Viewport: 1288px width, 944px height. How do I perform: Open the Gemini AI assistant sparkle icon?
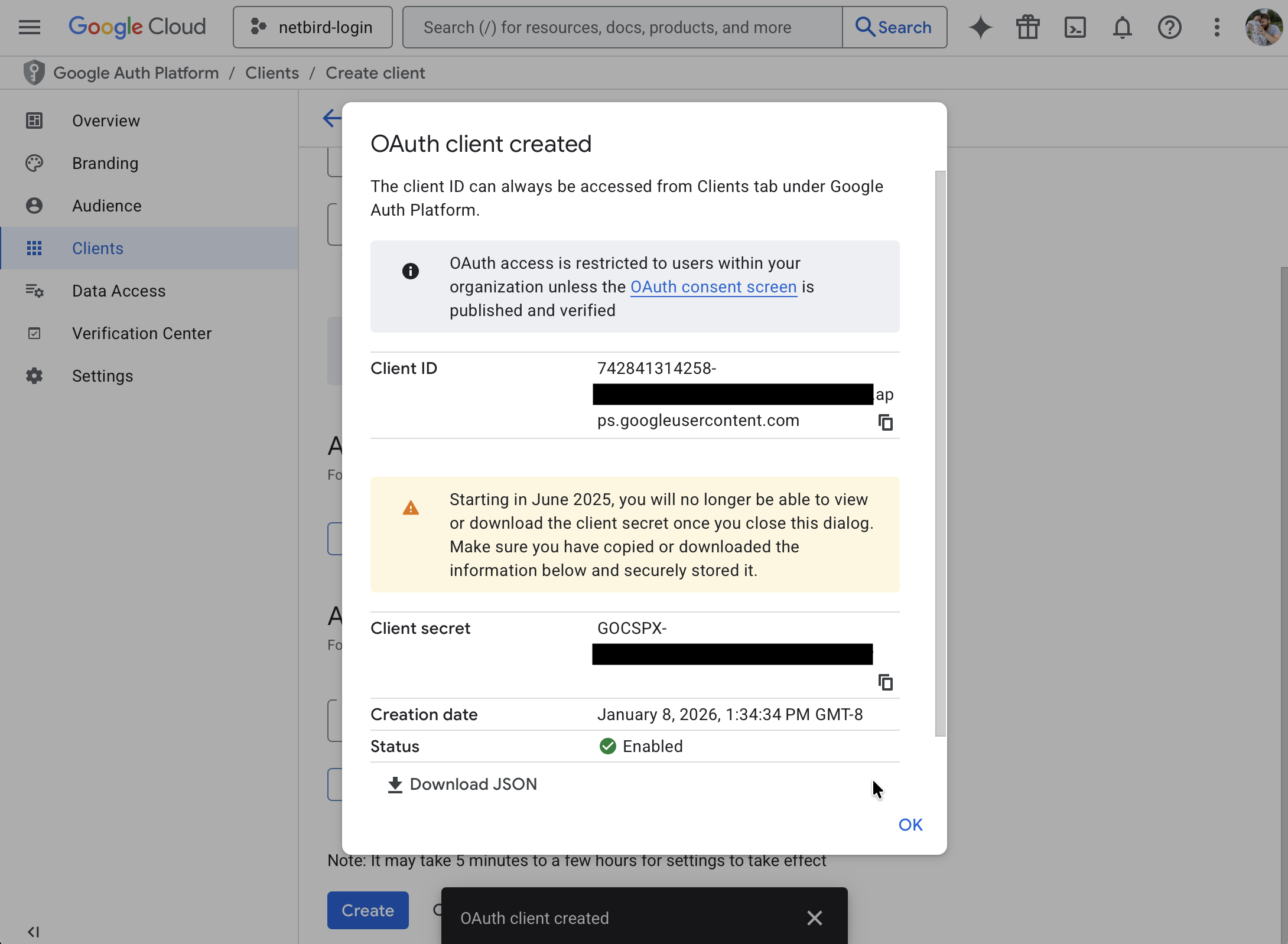(x=980, y=27)
